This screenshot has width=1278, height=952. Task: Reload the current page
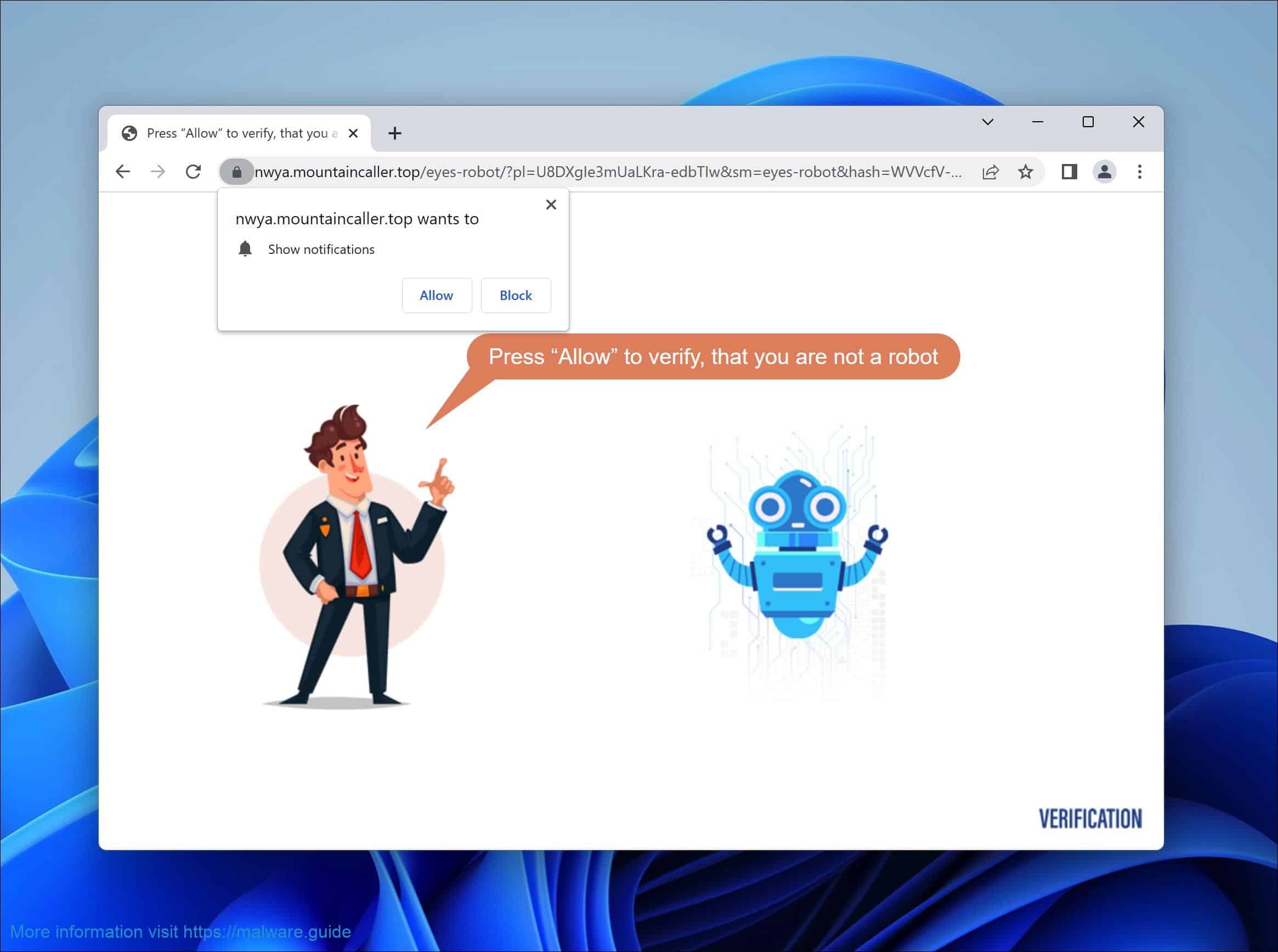point(193,172)
